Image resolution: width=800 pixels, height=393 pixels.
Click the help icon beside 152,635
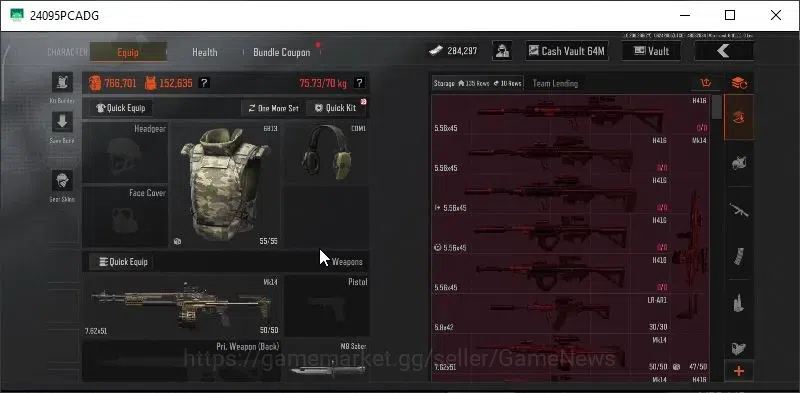[x=204, y=83]
